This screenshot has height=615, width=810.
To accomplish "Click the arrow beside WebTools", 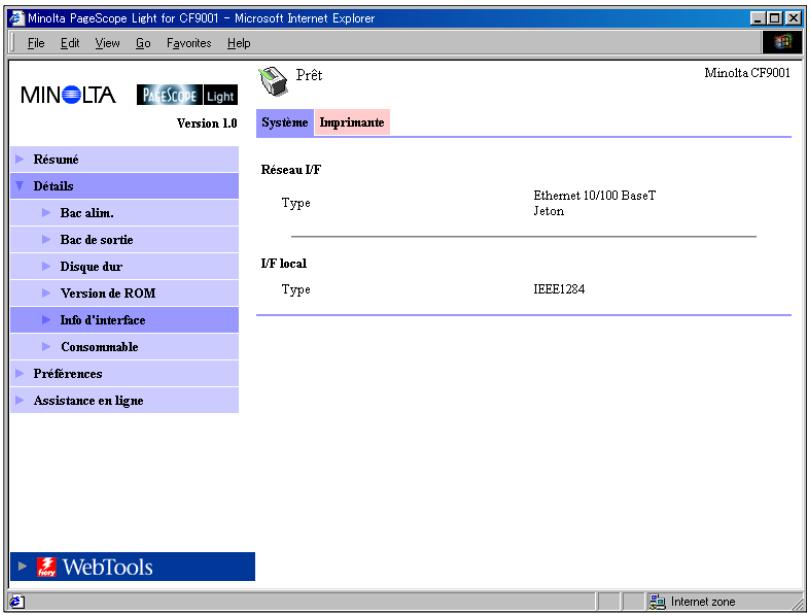I will point(22,566).
